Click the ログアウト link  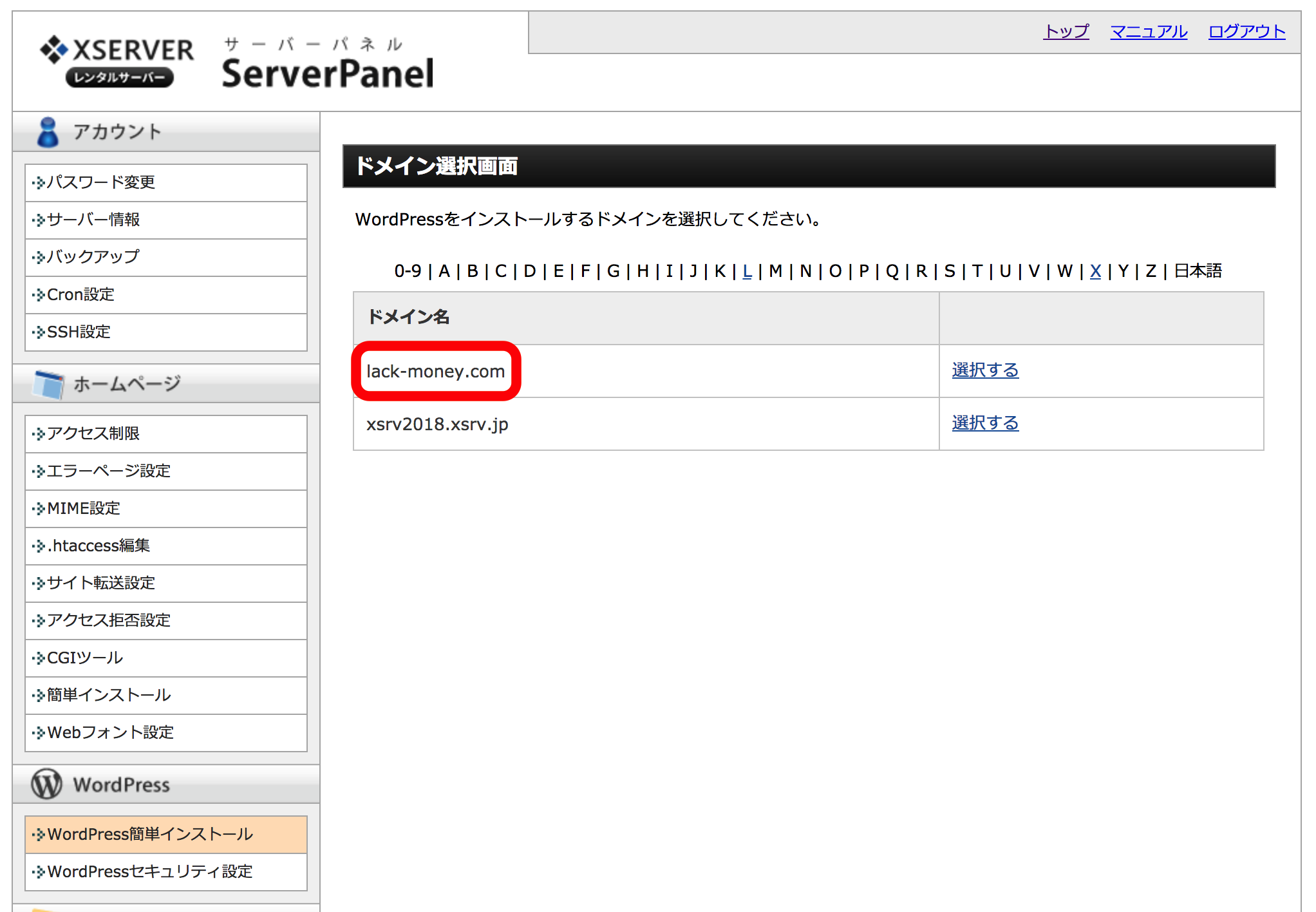click(1247, 32)
